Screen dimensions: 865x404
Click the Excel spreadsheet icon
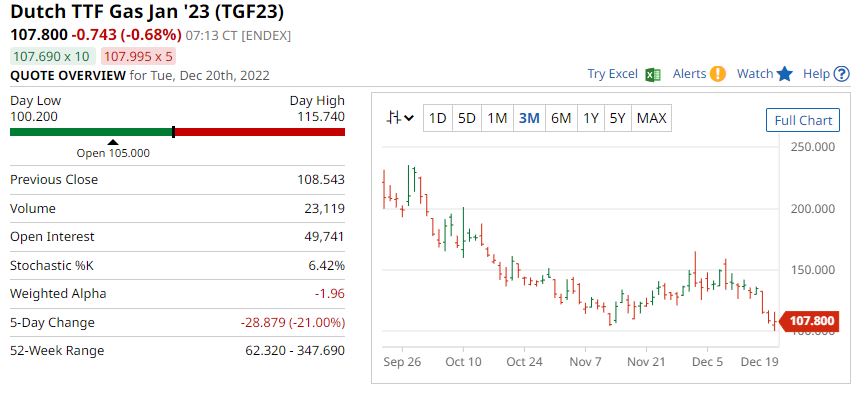(652, 74)
